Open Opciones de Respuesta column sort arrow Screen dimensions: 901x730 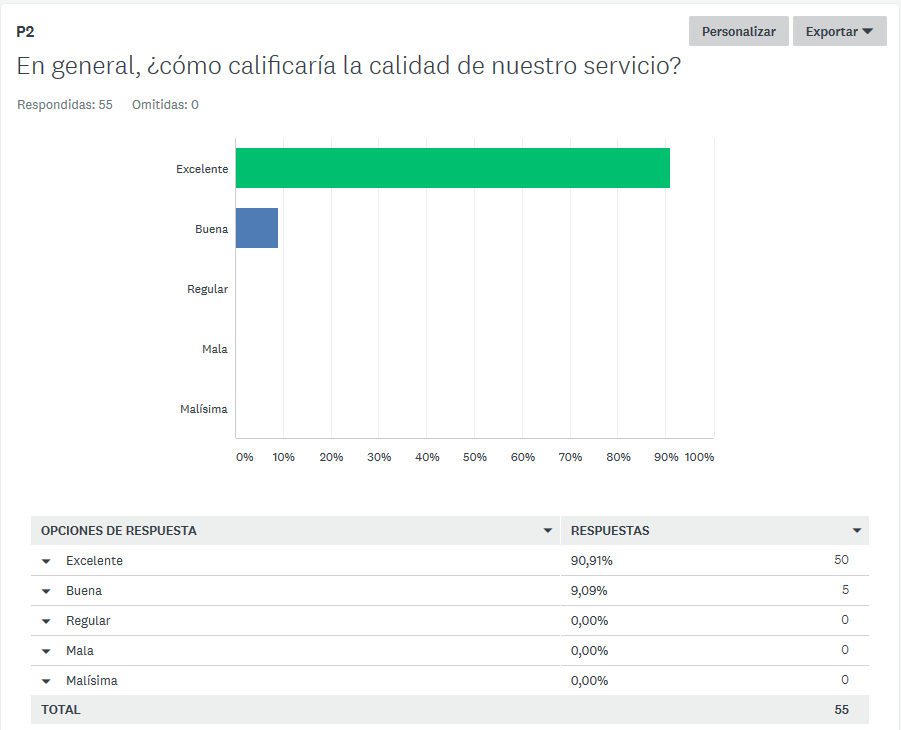click(x=547, y=531)
